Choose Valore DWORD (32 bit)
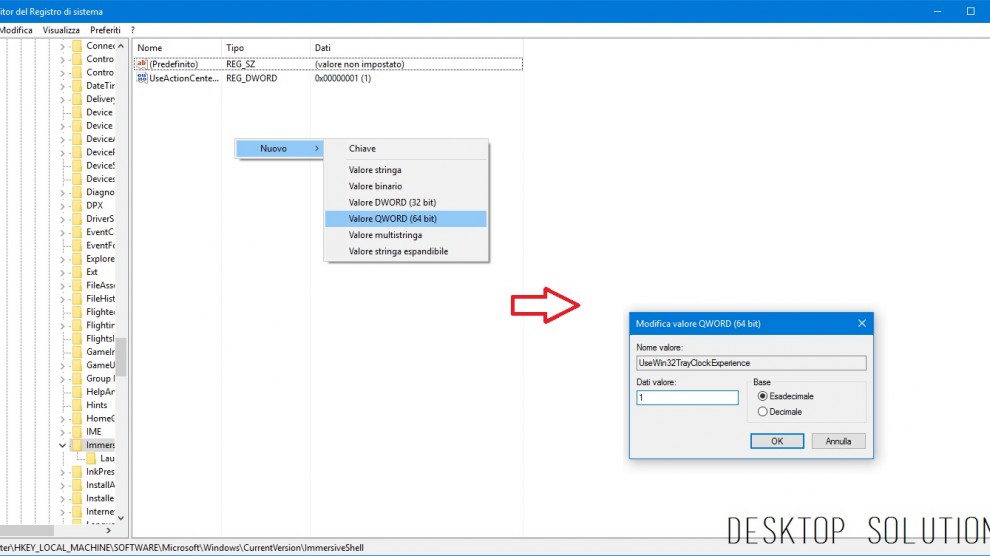The width and height of the screenshot is (990, 556). pyautogui.click(x=405, y=203)
